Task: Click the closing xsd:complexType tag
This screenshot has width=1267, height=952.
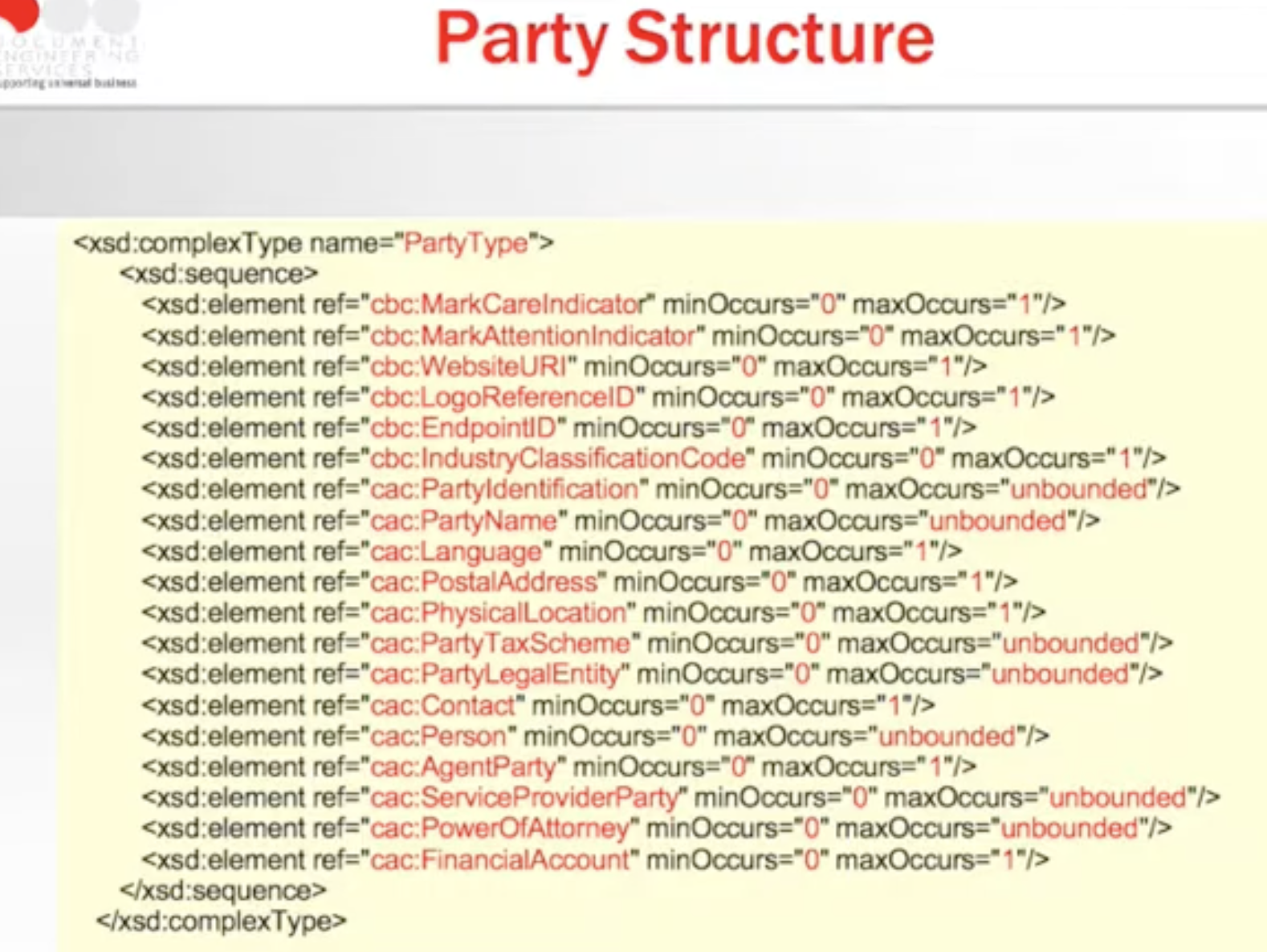Action: 221,921
